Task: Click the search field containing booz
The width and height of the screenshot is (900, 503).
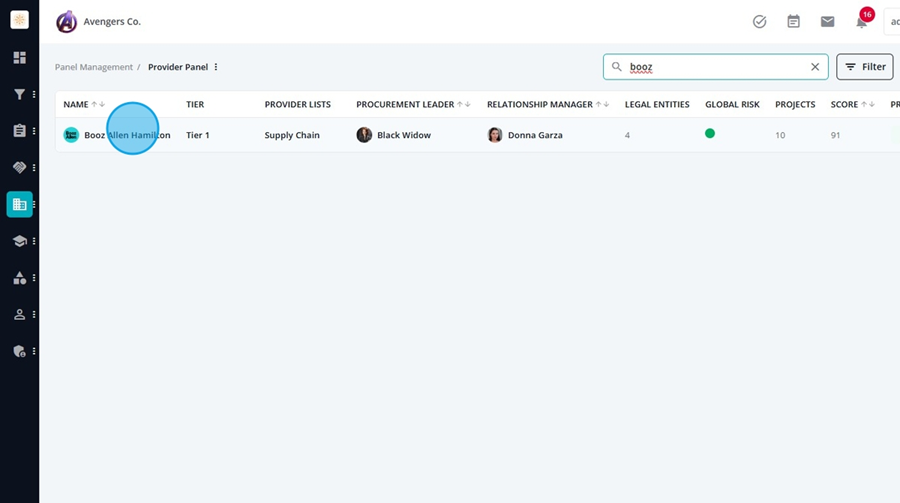Action: pos(715,67)
